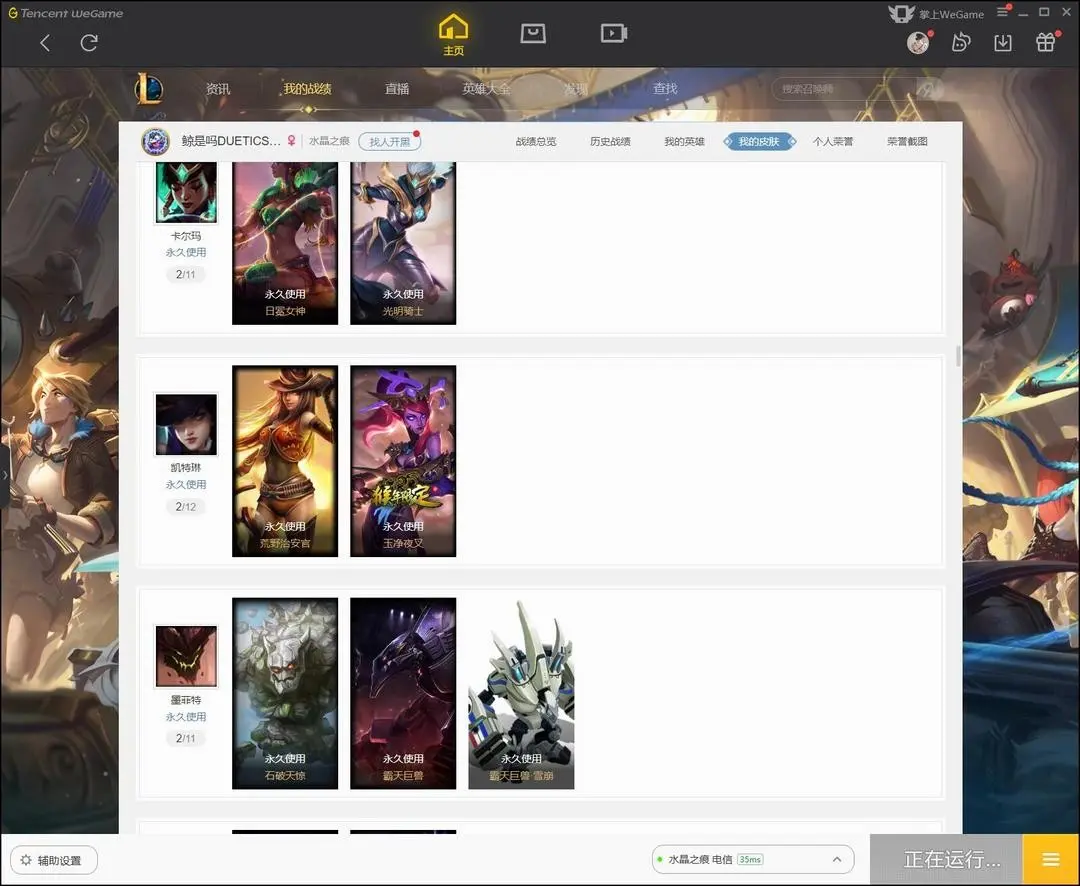Click the skin list vertical scrollbar
This screenshot has height=886, width=1080.
958,356
